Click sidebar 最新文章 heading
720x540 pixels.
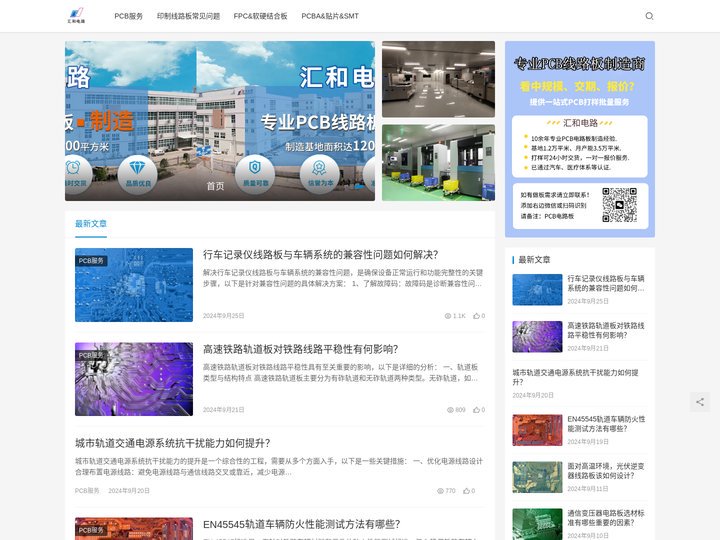coord(534,260)
